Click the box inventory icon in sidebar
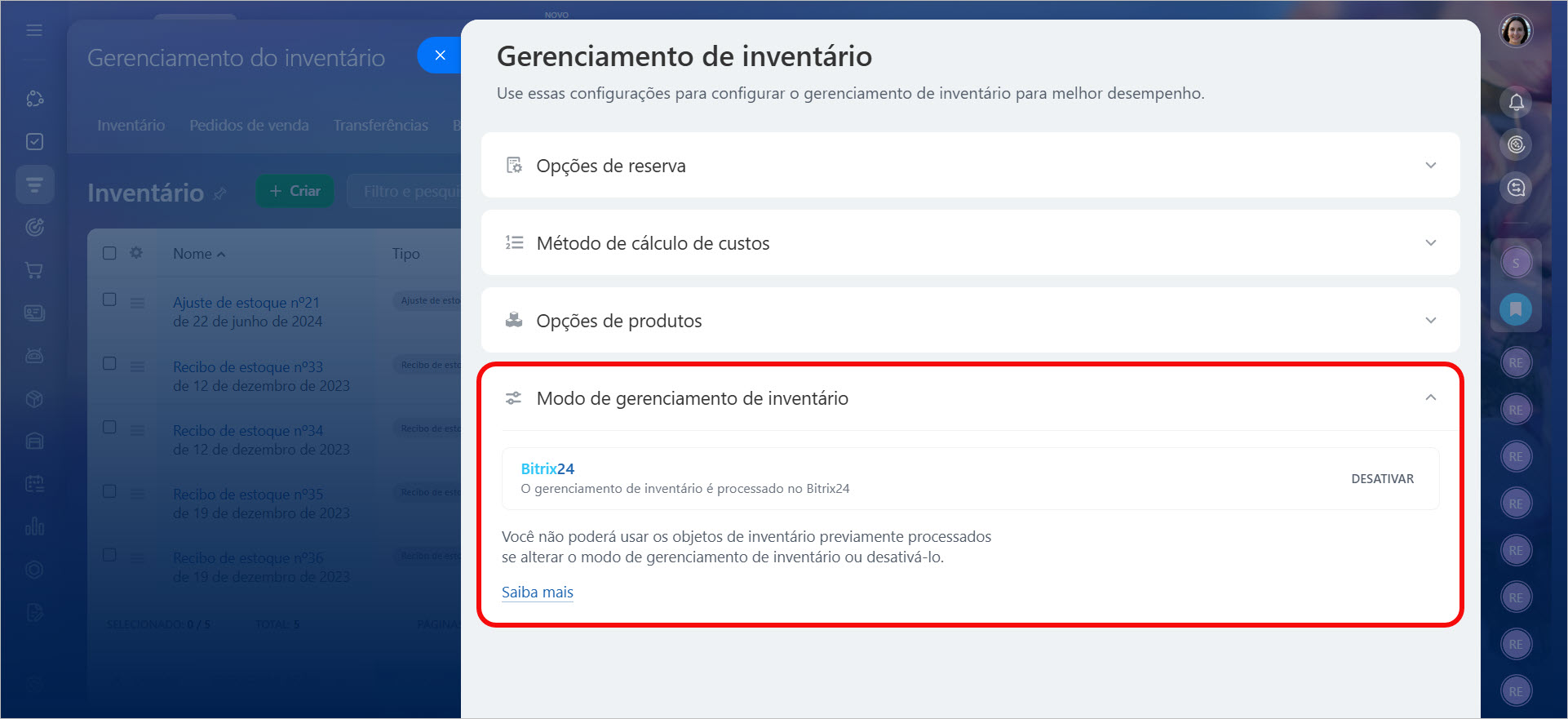The width and height of the screenshot is (1568, 719). pyautogui.click(x=34, y=399)
